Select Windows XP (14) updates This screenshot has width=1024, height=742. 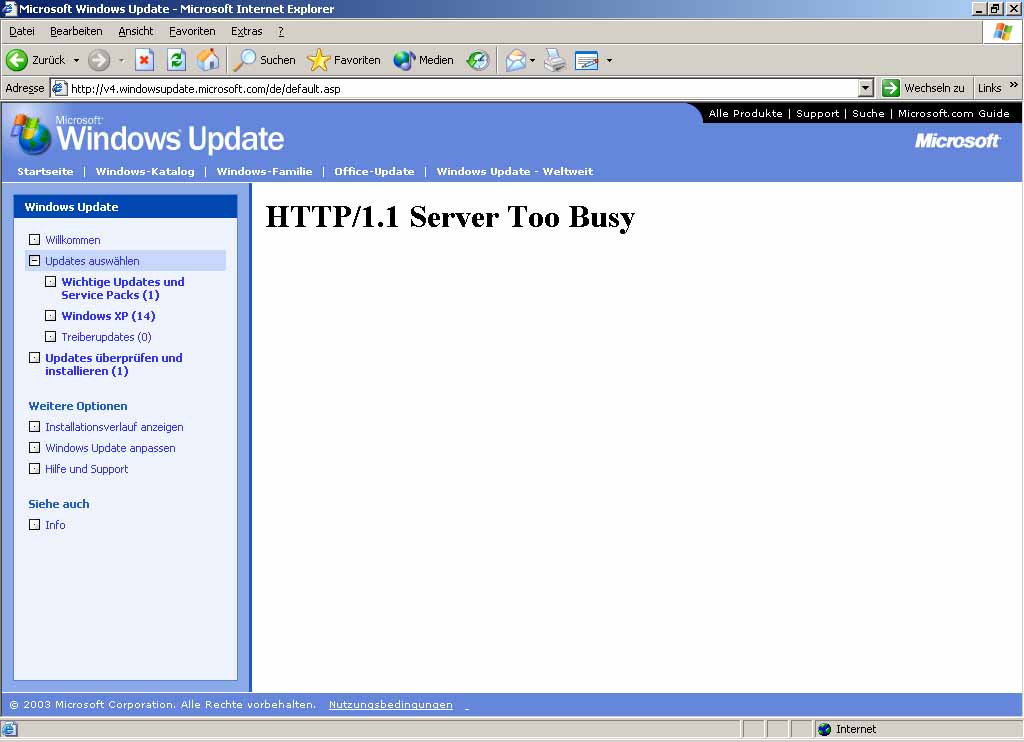click(108, 316)
